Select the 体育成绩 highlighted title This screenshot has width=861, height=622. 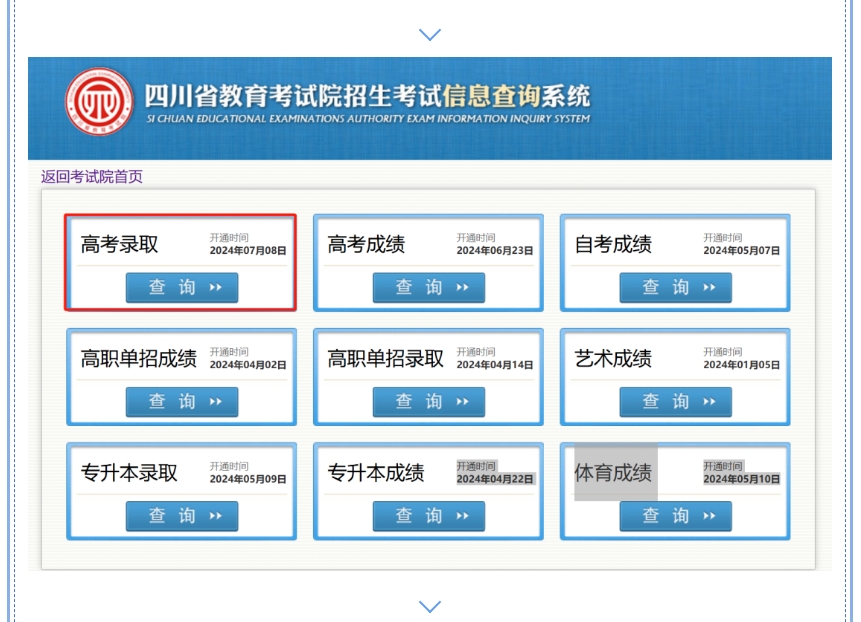click(613, 473)
